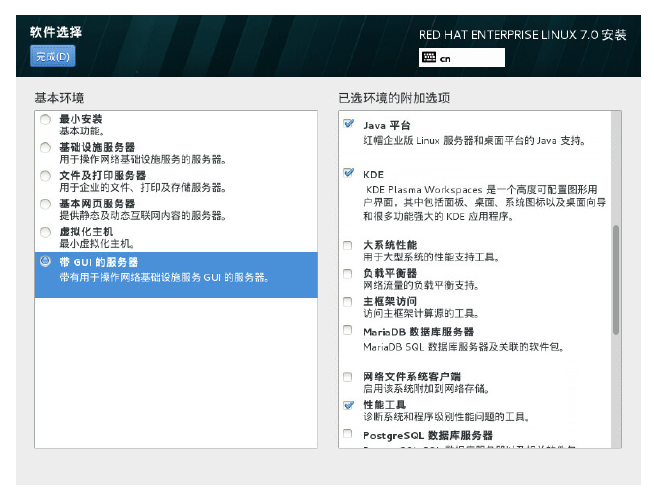Image resolution: width=654 pixels, height=493 pixels.
Task: Click 提供静态及动态互联网内容的服务器。 description
Action: pos(143,216)
